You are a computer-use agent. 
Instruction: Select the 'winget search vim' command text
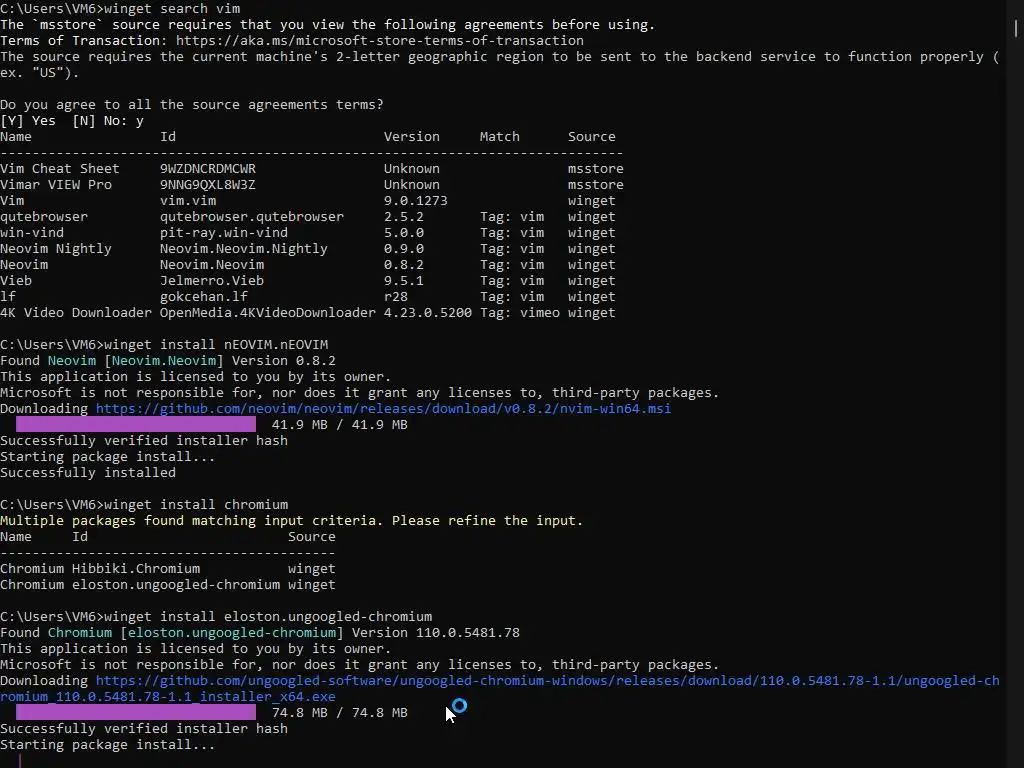click(x=172, y=8)
